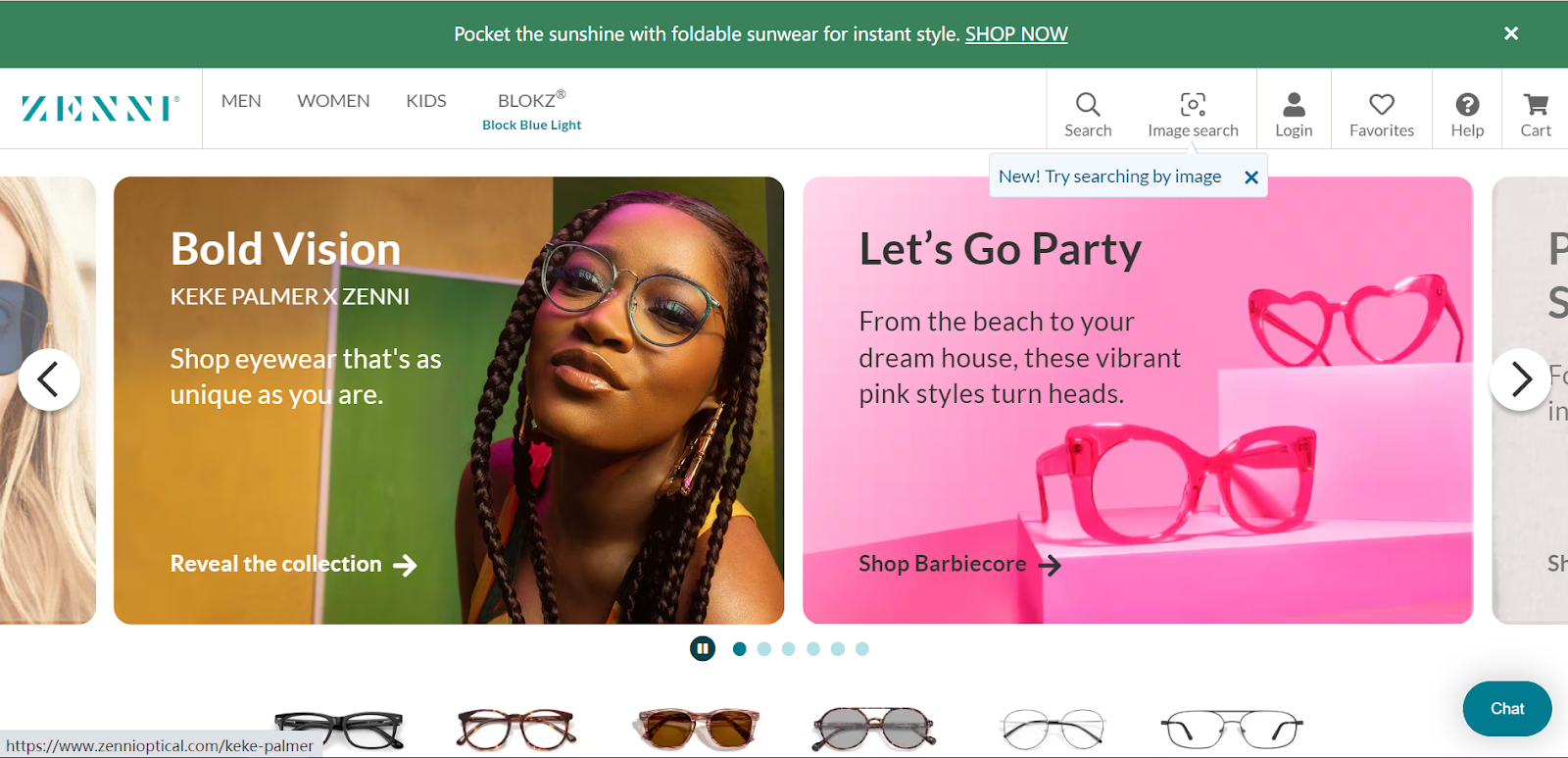Image resolution: width=1568 pixels, height=758 pixels.
Task: Advance carousel with the right arrow
Action: pos(1520,379)
